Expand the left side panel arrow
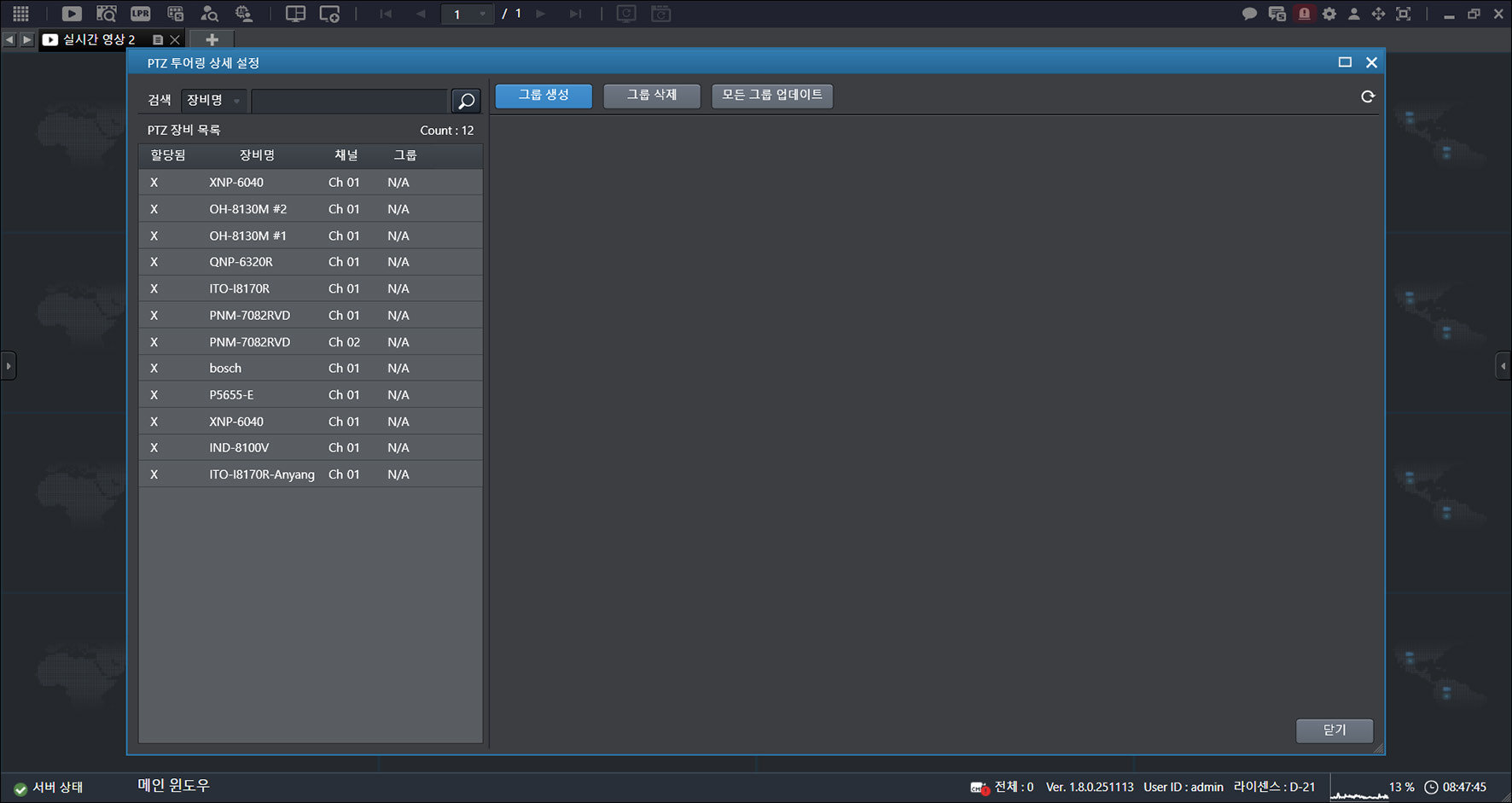The image size is (1512, 803). tap(8, 366)
